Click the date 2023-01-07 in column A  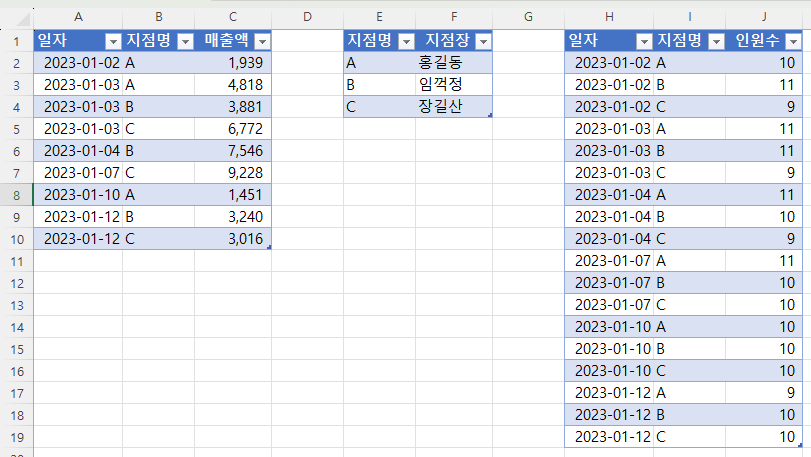coord(78,173)
